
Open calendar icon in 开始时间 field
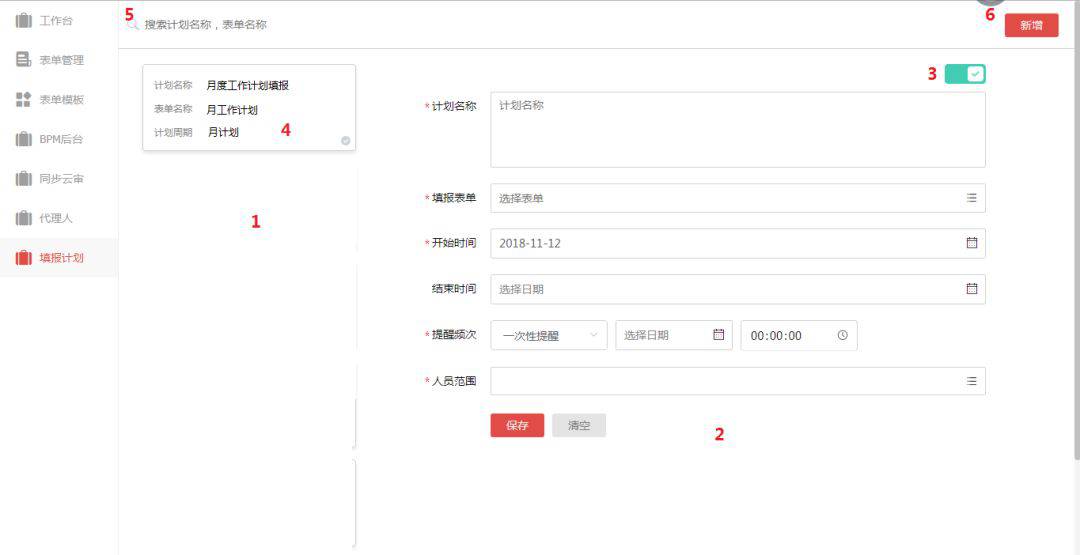click(971, 243)
